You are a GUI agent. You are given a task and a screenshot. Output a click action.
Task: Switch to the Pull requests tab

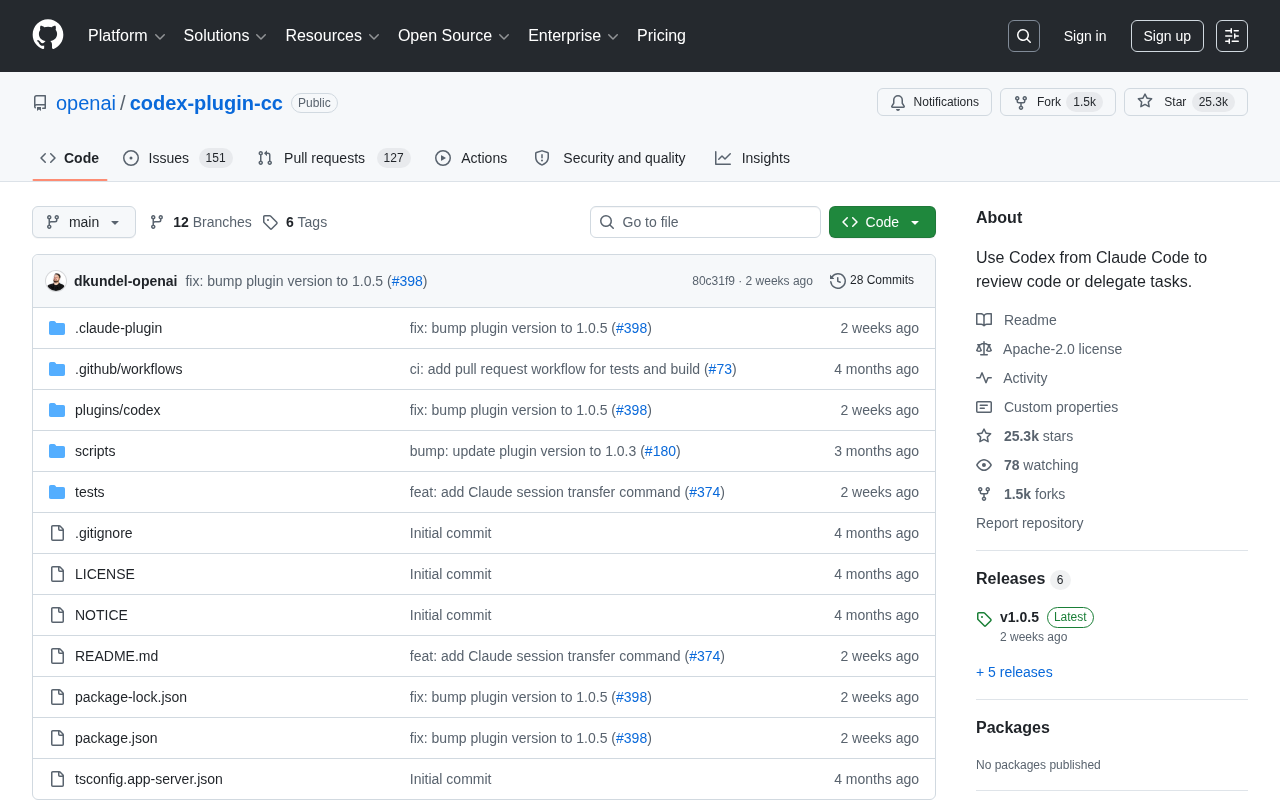click(334, 158)
